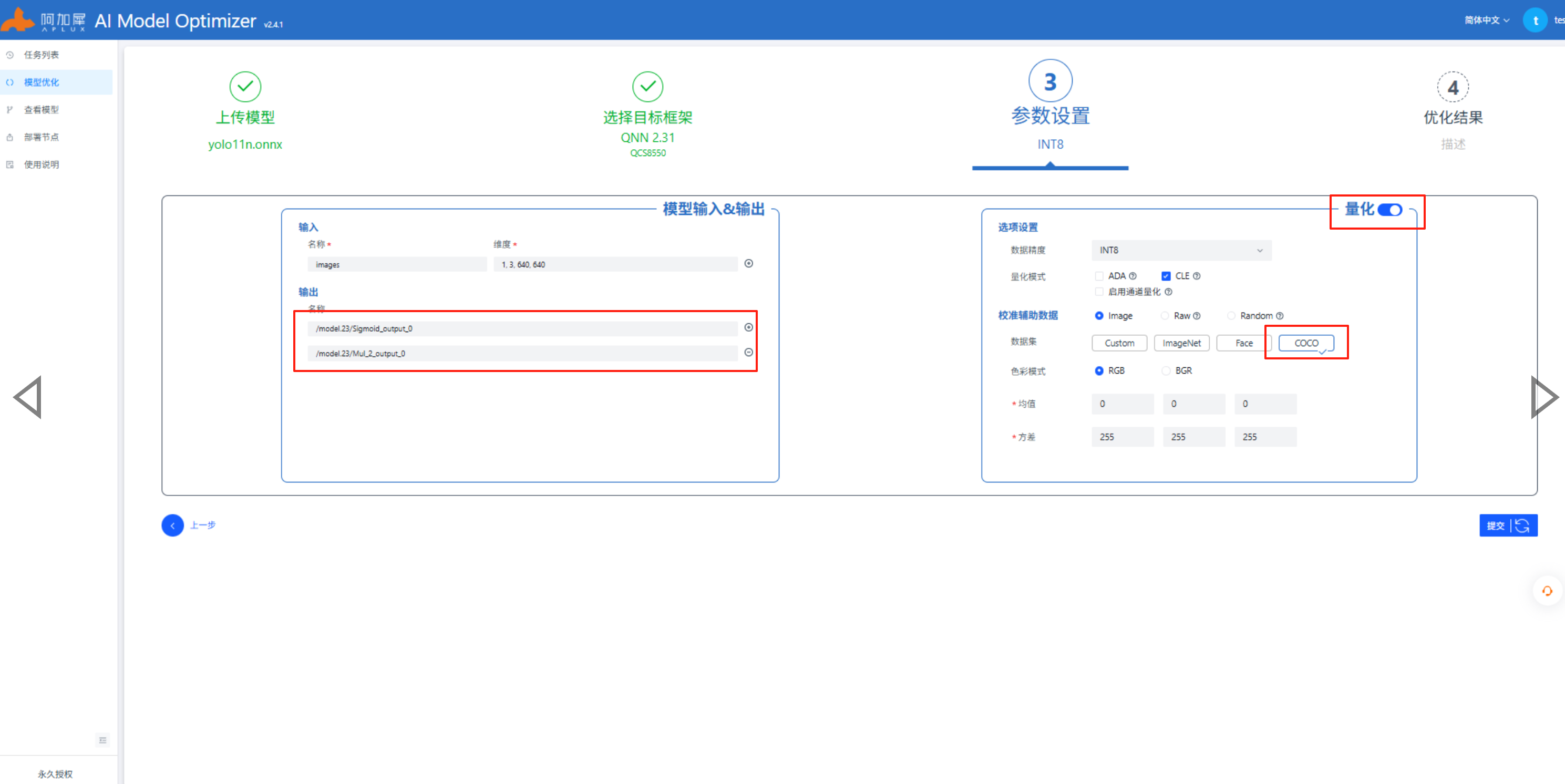Click the blue previous-step circle arrow
Screen dimensions: 1565x784
tap(172, 525)
